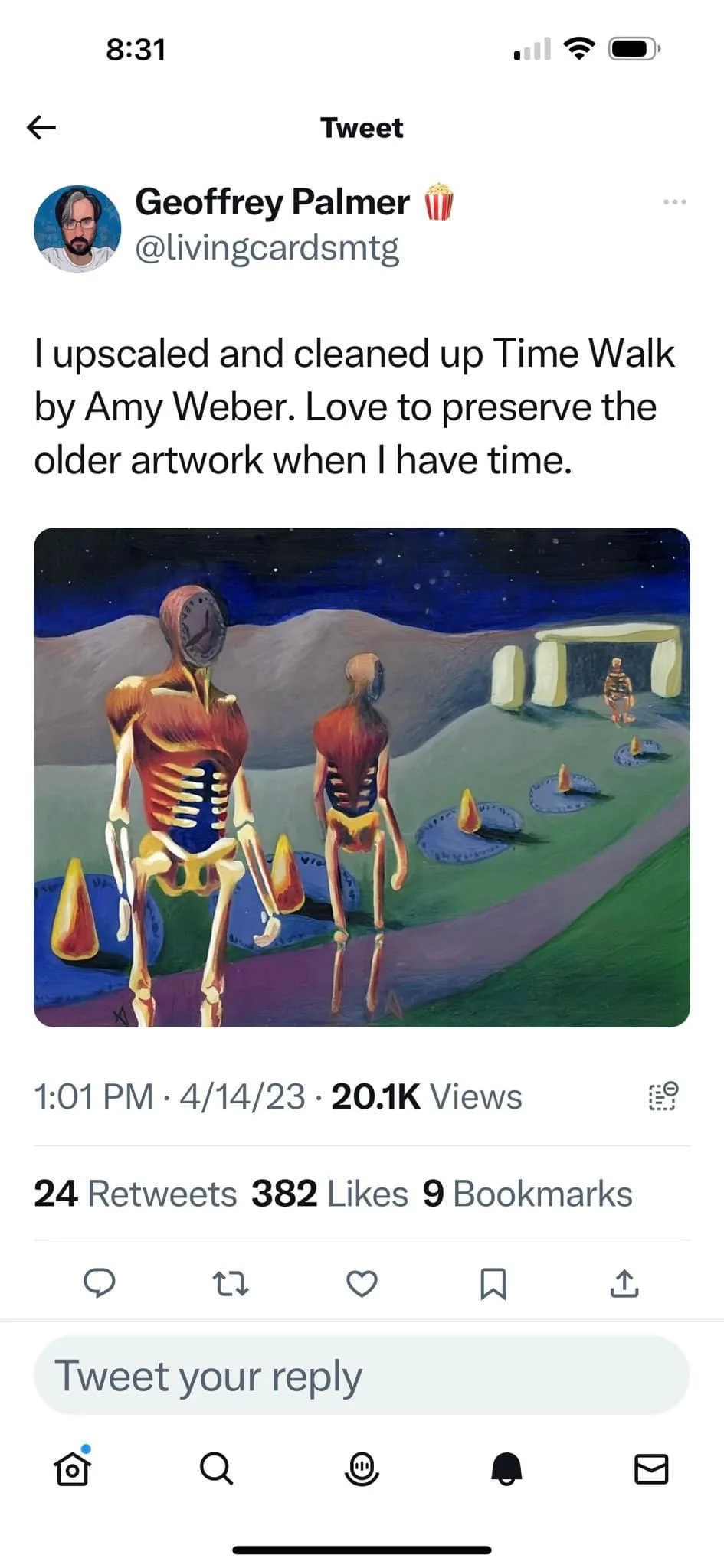The image size is (724, 1568).
Task: Tap the retweet arrows icon
Action: (x=231, y=1284)
